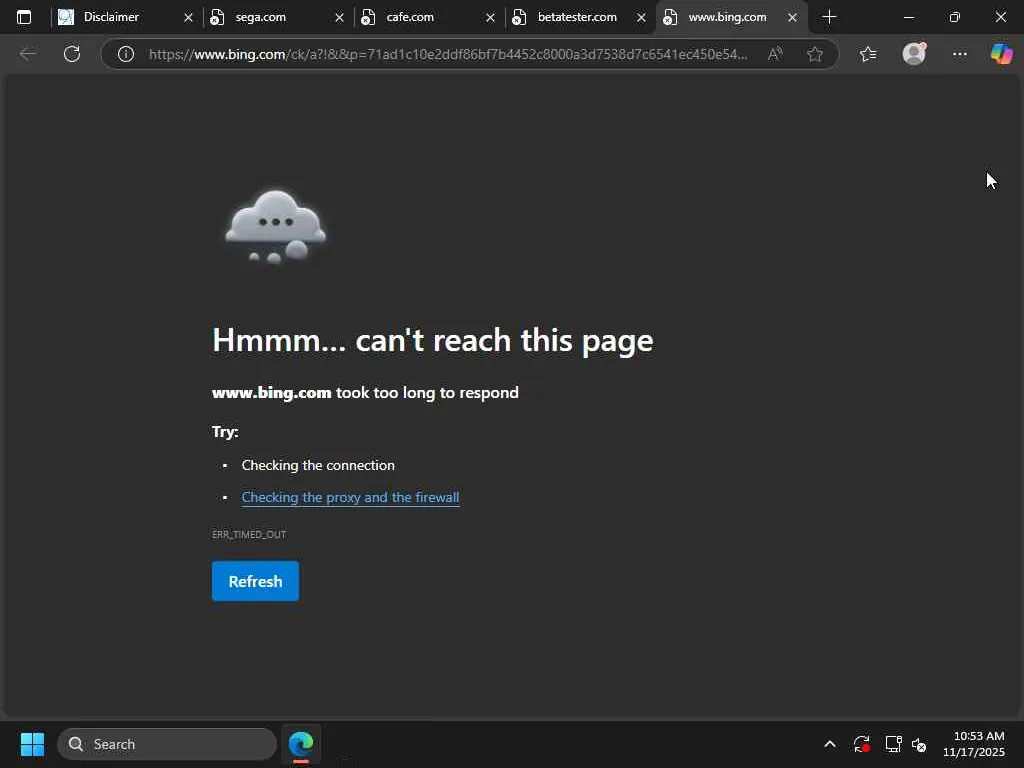The image size is (1024, 768).
Task: Open Checking the proxy and firewall link
Action: 350,497
